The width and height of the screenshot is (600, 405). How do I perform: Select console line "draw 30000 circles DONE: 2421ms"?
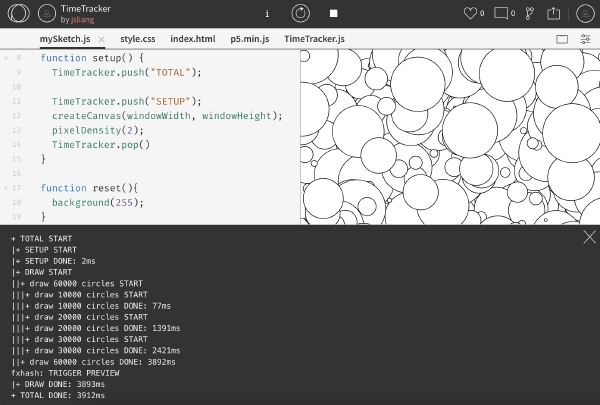[96, 350]
